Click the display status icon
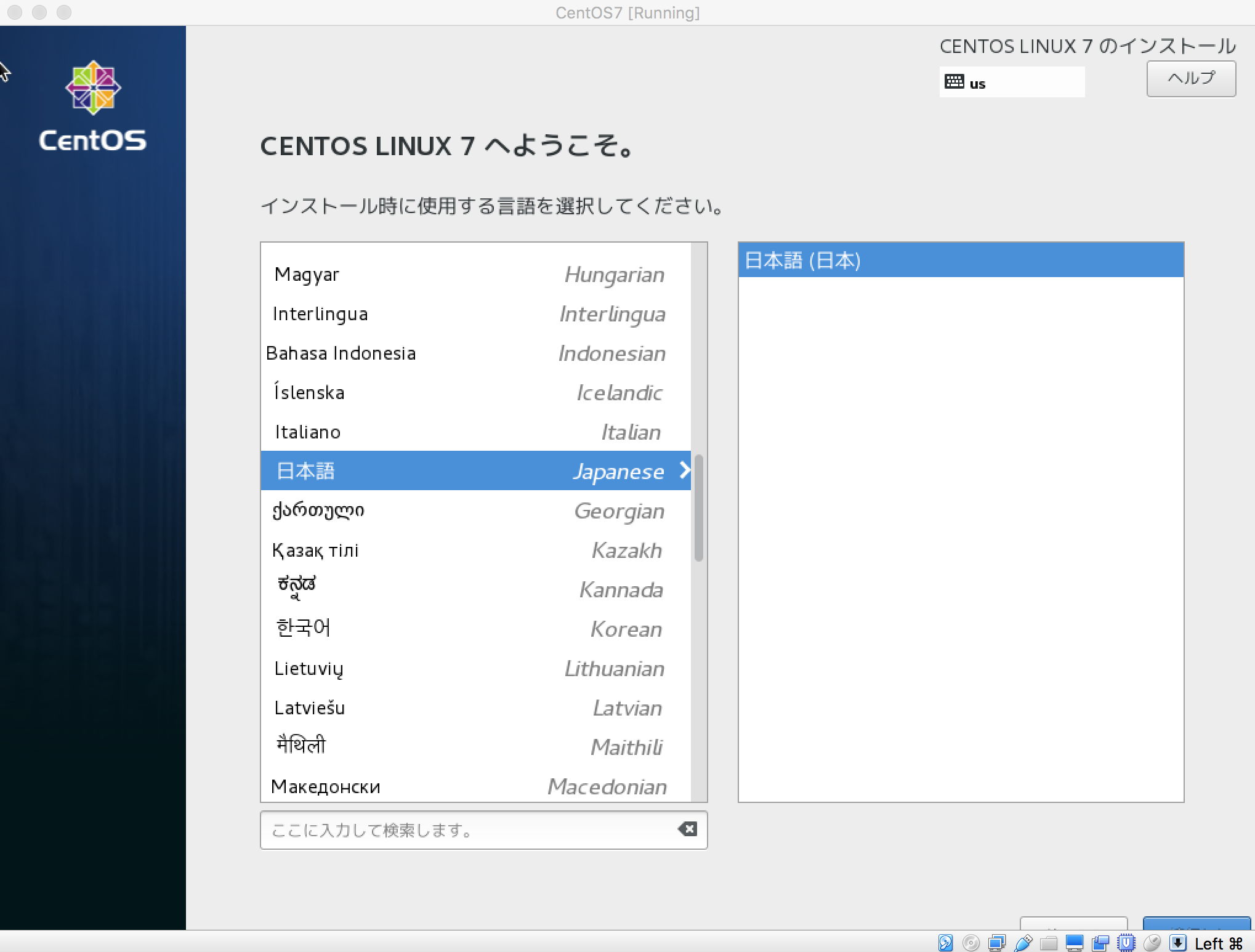1255x952 pixels. (x=1075, y=943)
